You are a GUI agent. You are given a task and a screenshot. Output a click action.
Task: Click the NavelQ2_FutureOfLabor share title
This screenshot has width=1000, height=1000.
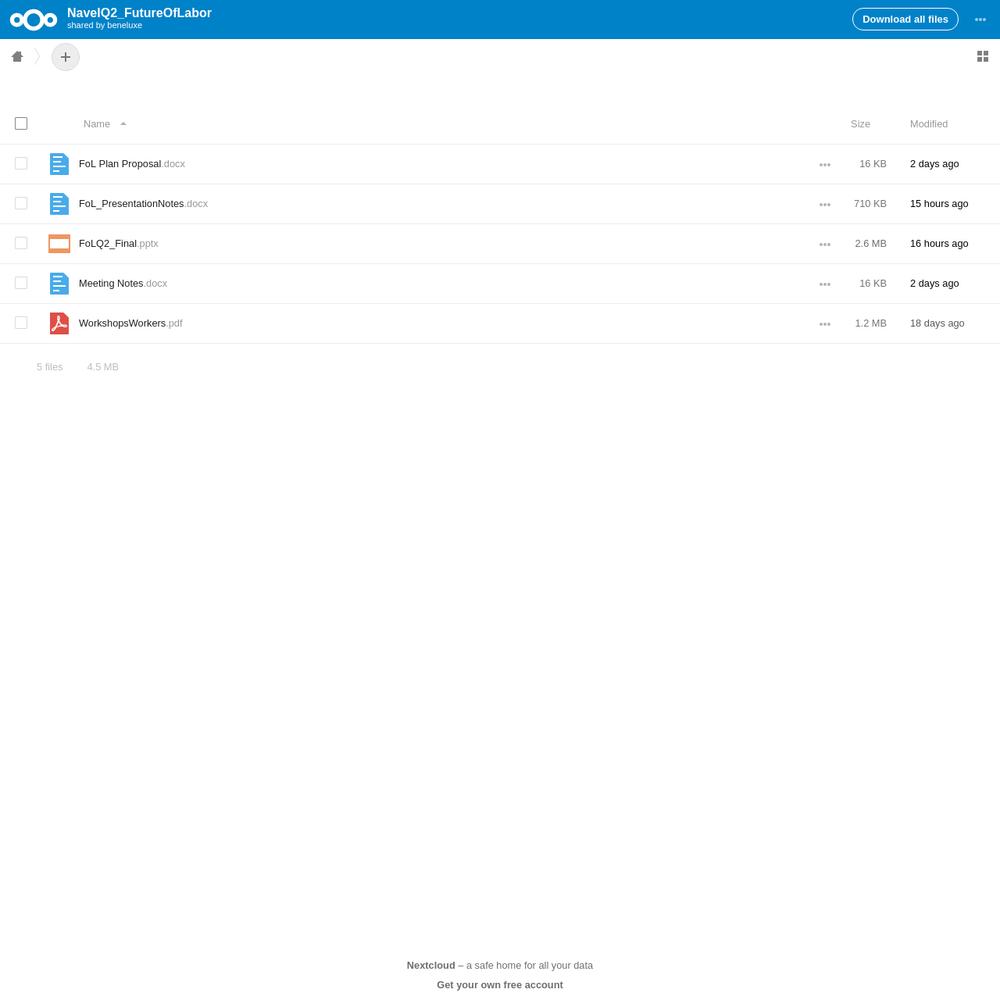coord(139,13)
